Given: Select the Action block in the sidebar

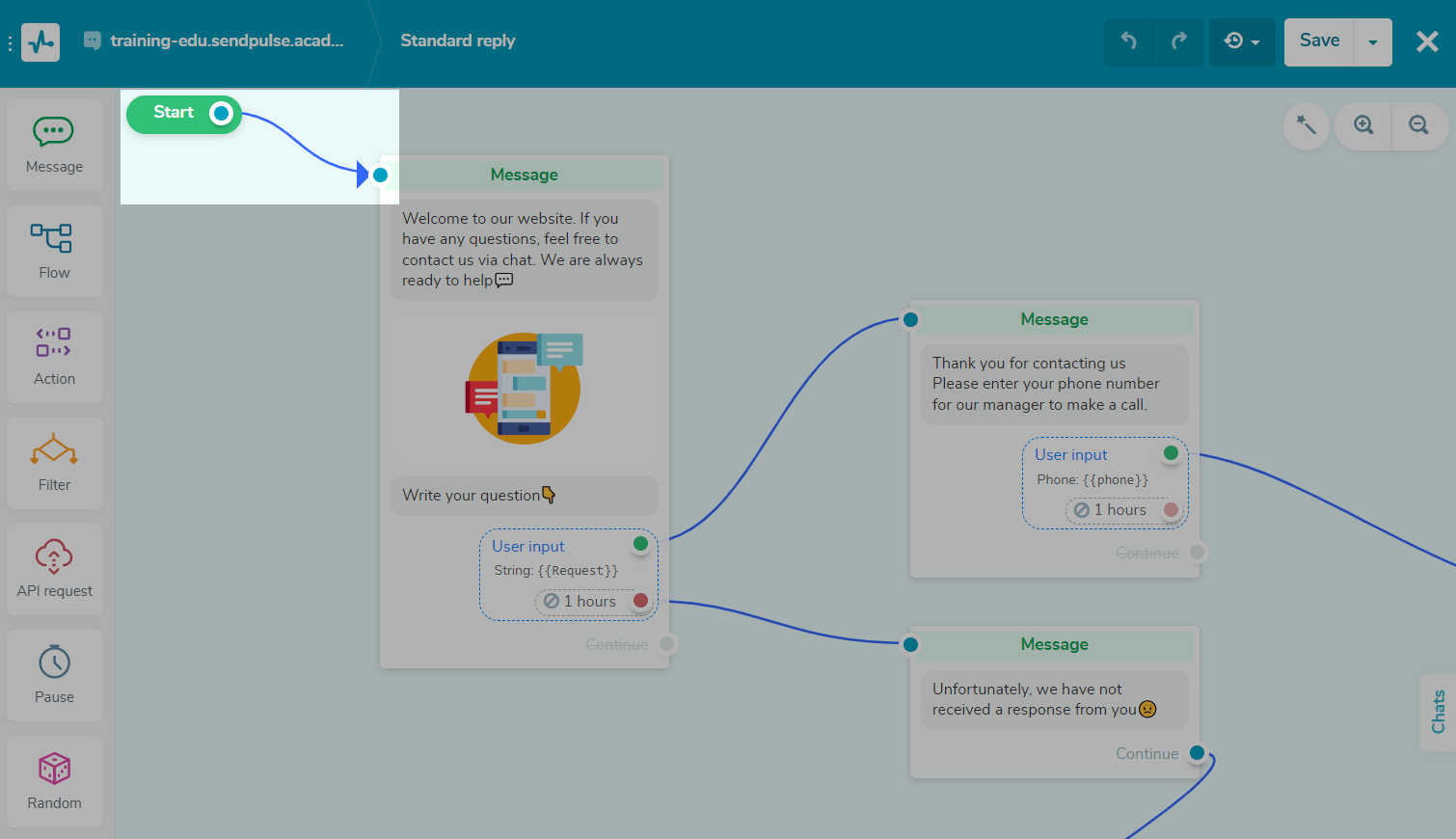Looking at the screenshot, I should tap(54, 357).
